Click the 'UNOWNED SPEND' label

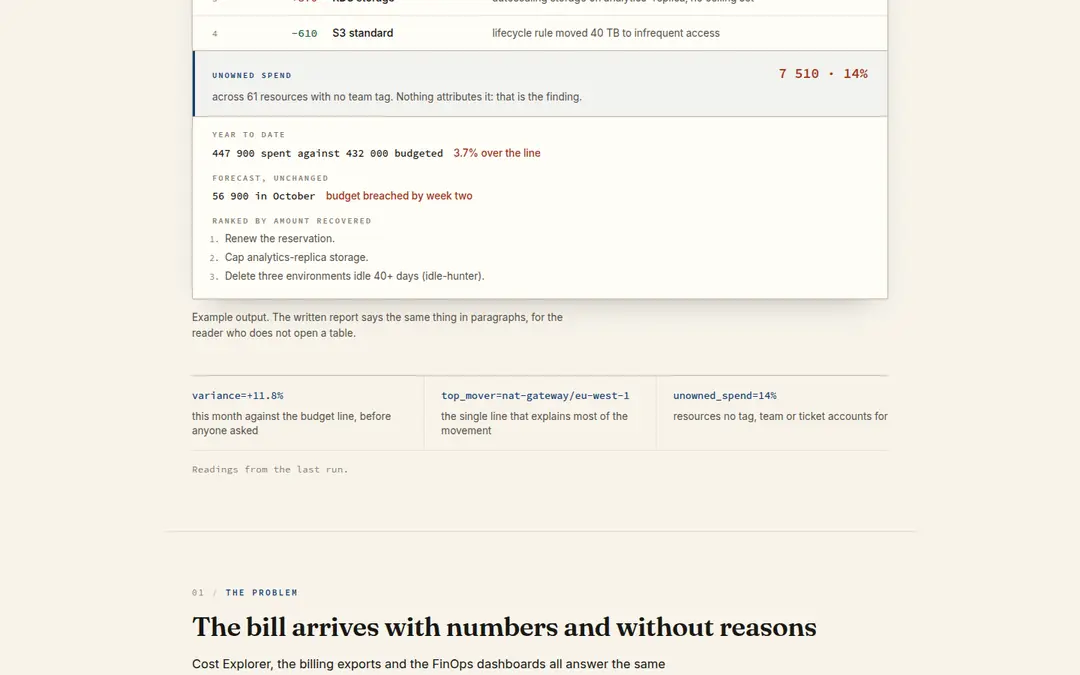tap(251, 75)
